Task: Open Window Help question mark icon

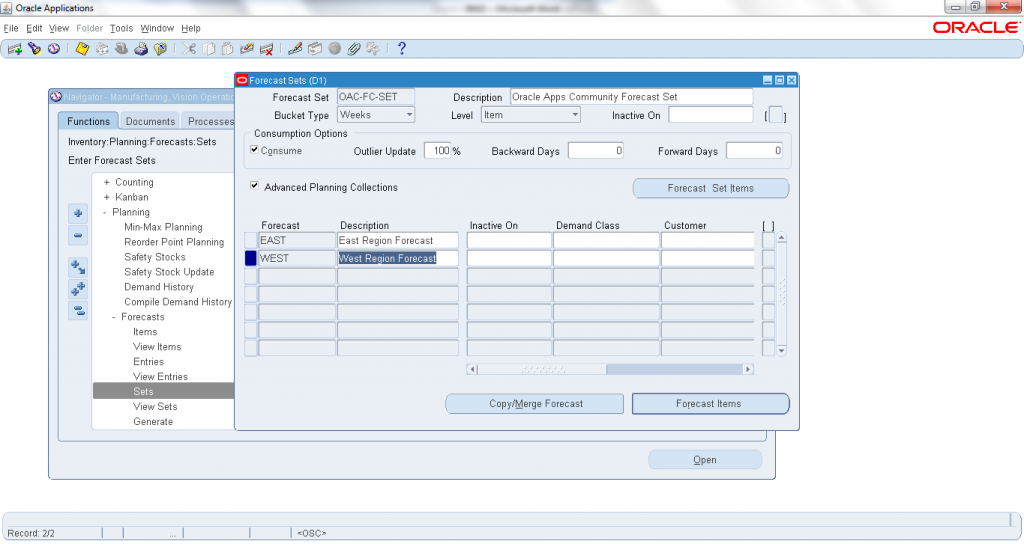Action: coord(402,49)
